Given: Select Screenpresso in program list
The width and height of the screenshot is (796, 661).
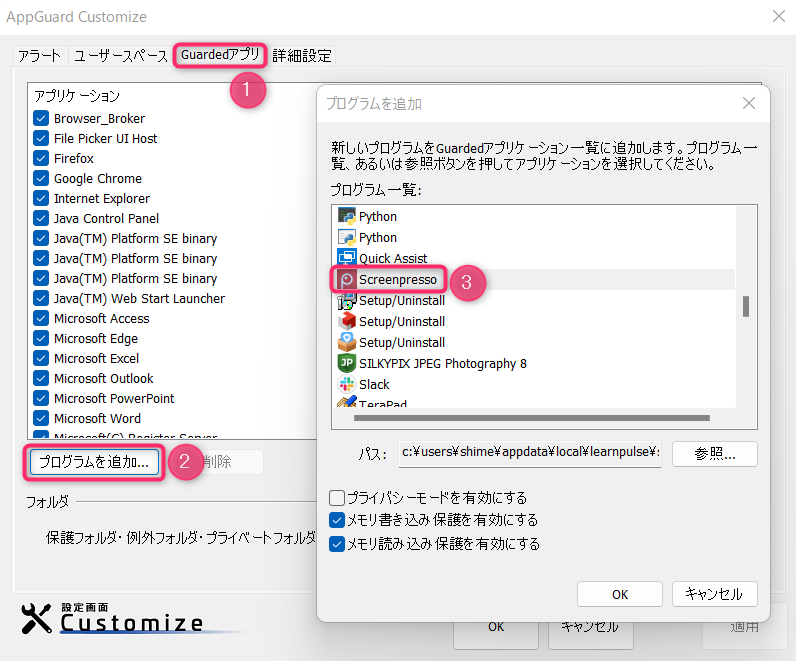Looking at the screenshot, I should click(397, 280).
